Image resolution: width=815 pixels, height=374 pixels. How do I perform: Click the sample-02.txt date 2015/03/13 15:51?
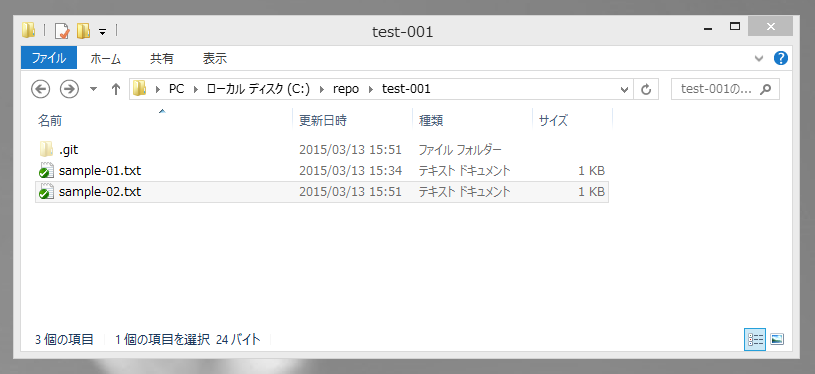(350, 192)
